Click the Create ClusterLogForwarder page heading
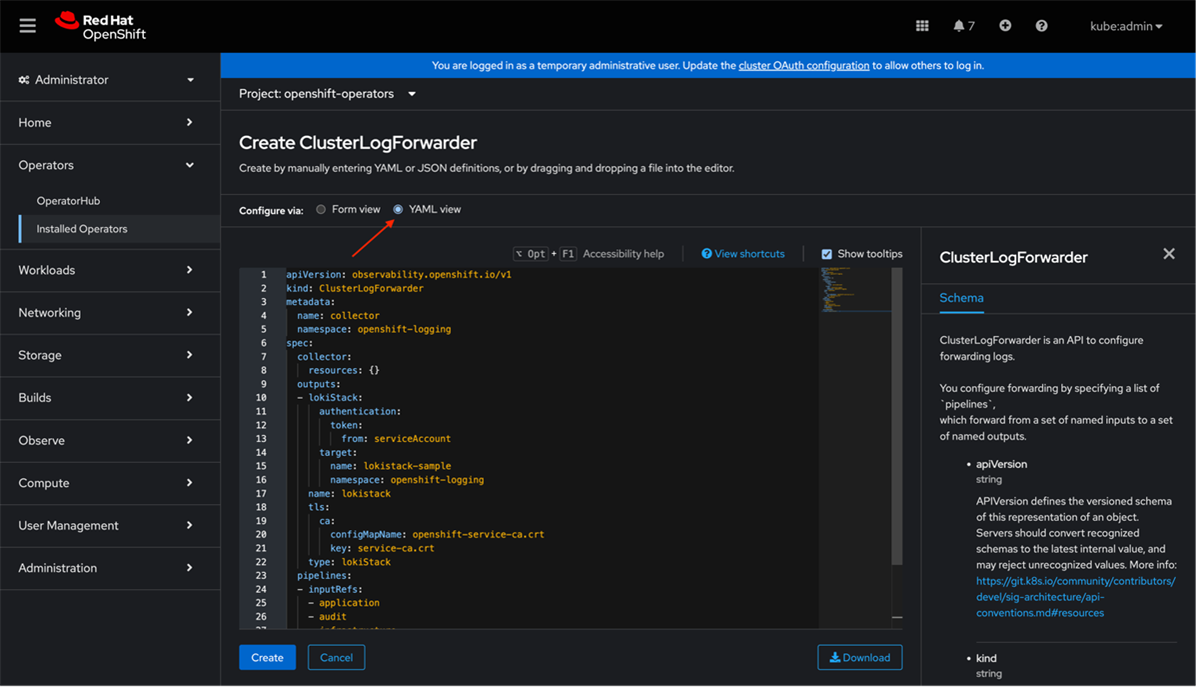 358,143
